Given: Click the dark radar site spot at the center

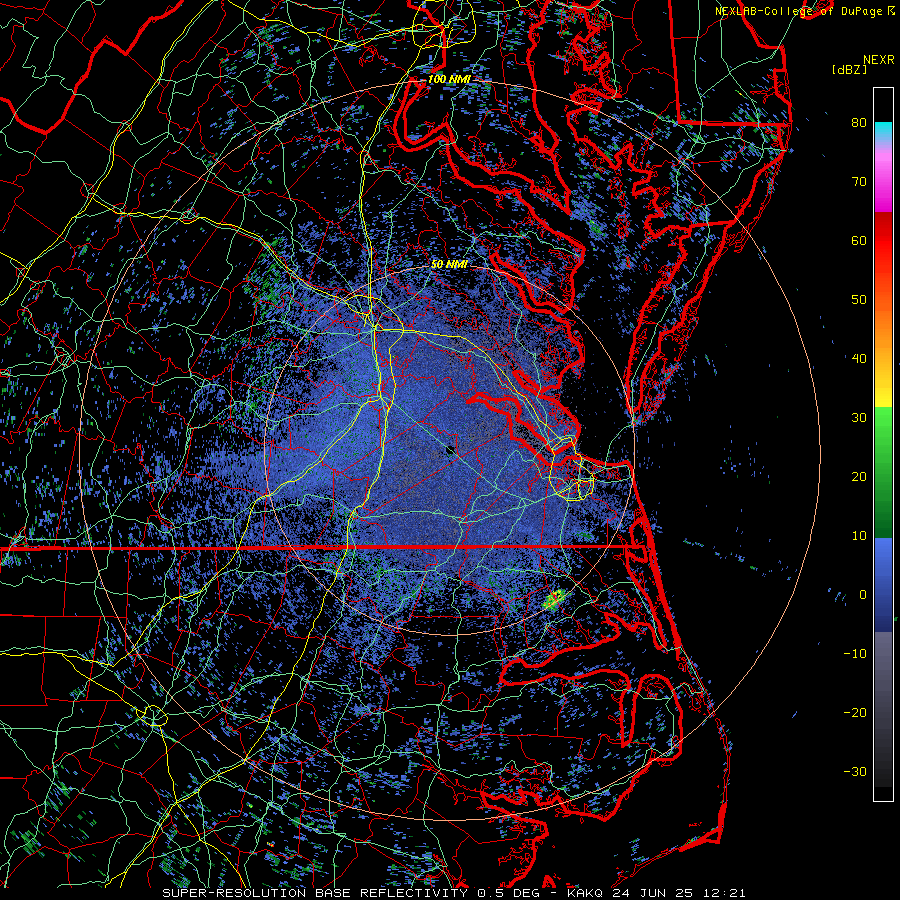Looking at the screenshot, I should click(450, 451).
